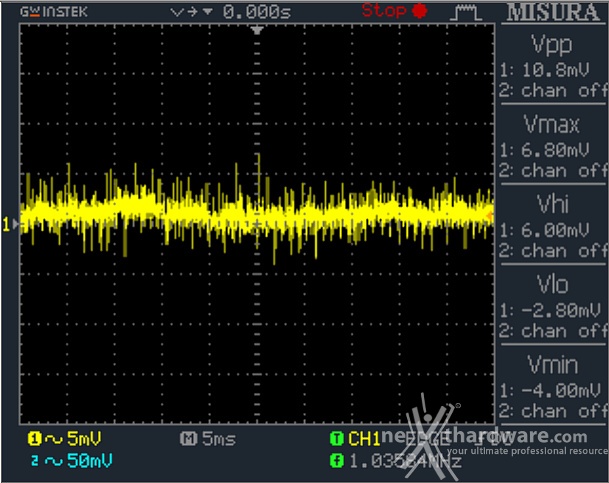Open the MISURA menu title

553,12
